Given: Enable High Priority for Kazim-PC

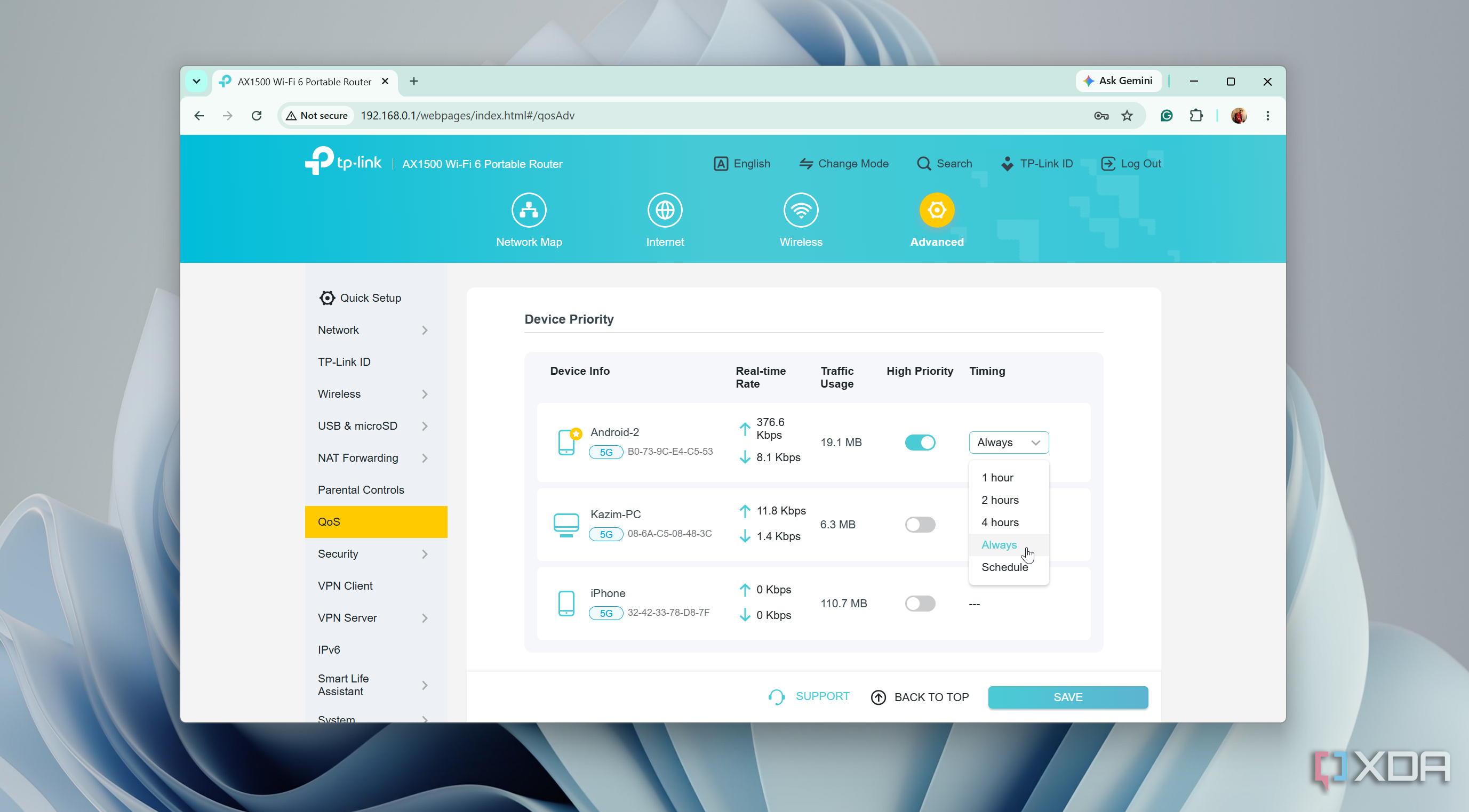Looking at the screenshot, I should pos(920,524).
